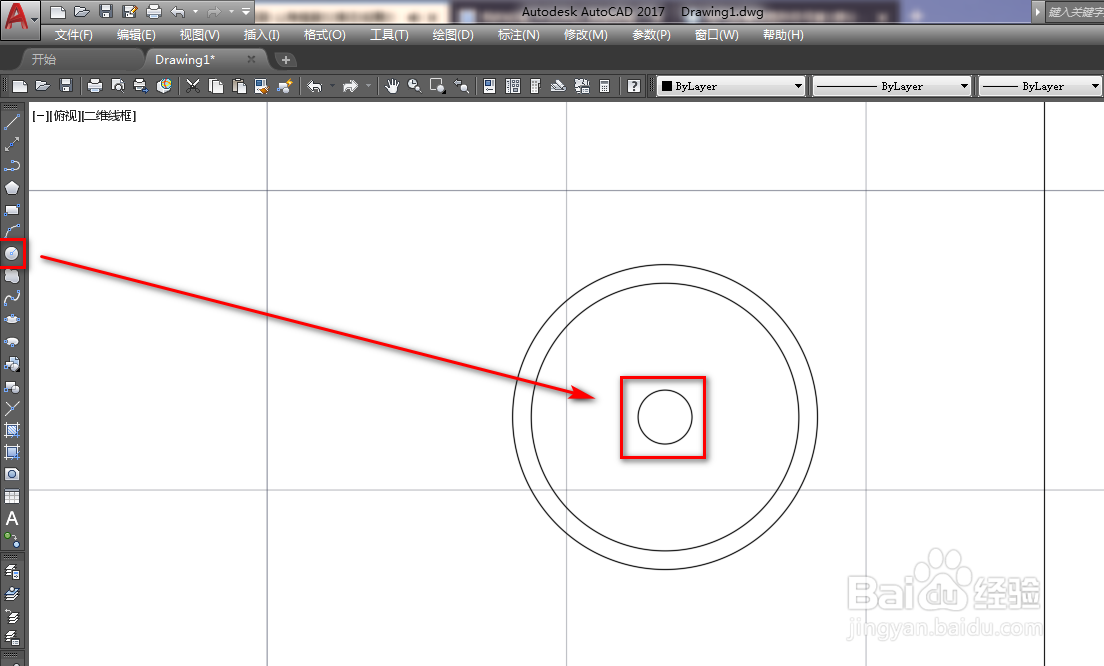
Task: Click the 俯视 view control
Action: point(65,115)
